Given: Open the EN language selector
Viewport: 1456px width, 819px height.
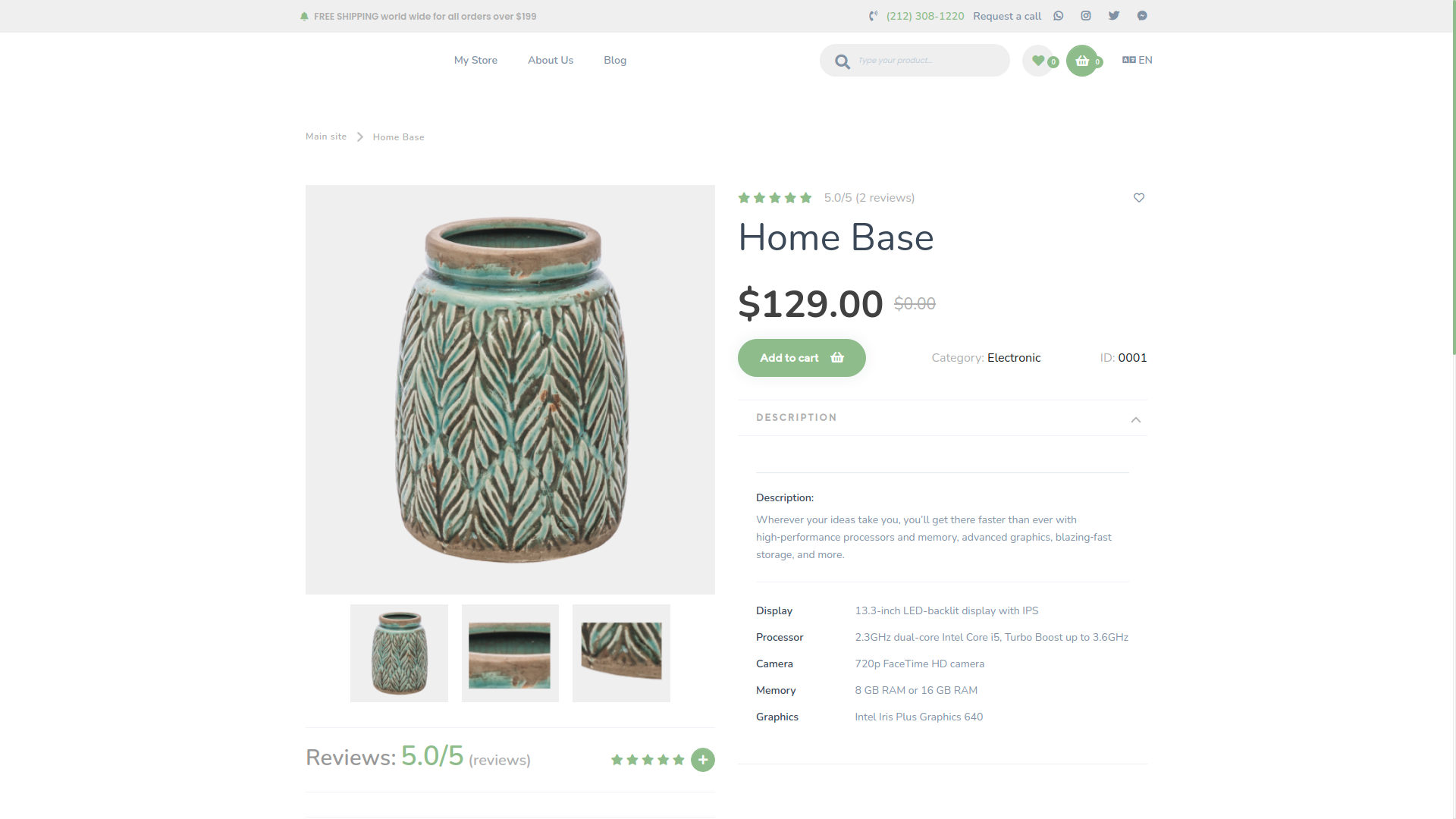Looking at the screenshot, I should tap(1137, 60).
